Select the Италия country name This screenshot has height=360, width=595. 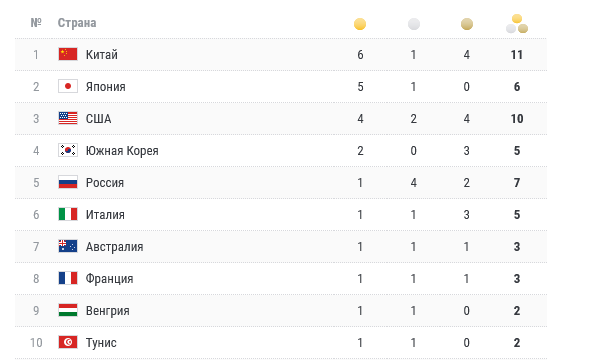(x=105, y=215)
